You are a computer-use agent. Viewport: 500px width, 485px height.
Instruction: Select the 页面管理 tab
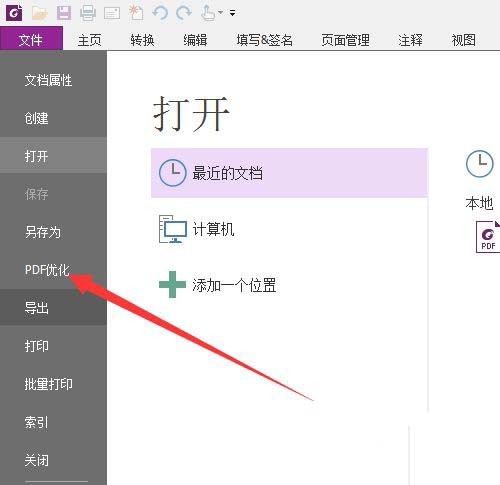(345, 40)
